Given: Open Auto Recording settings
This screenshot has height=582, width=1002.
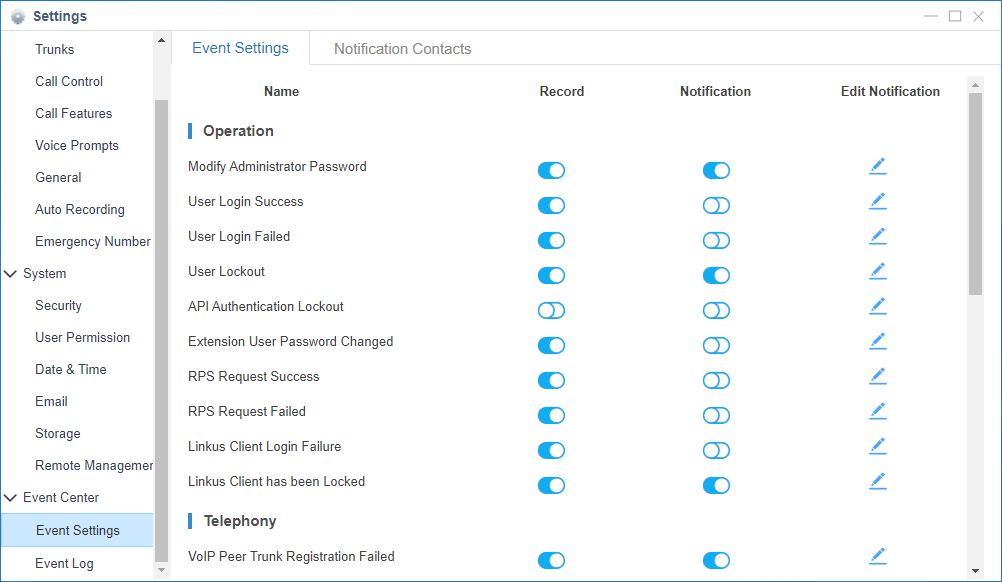Looking at the screenshot, I should pos(80,210).
